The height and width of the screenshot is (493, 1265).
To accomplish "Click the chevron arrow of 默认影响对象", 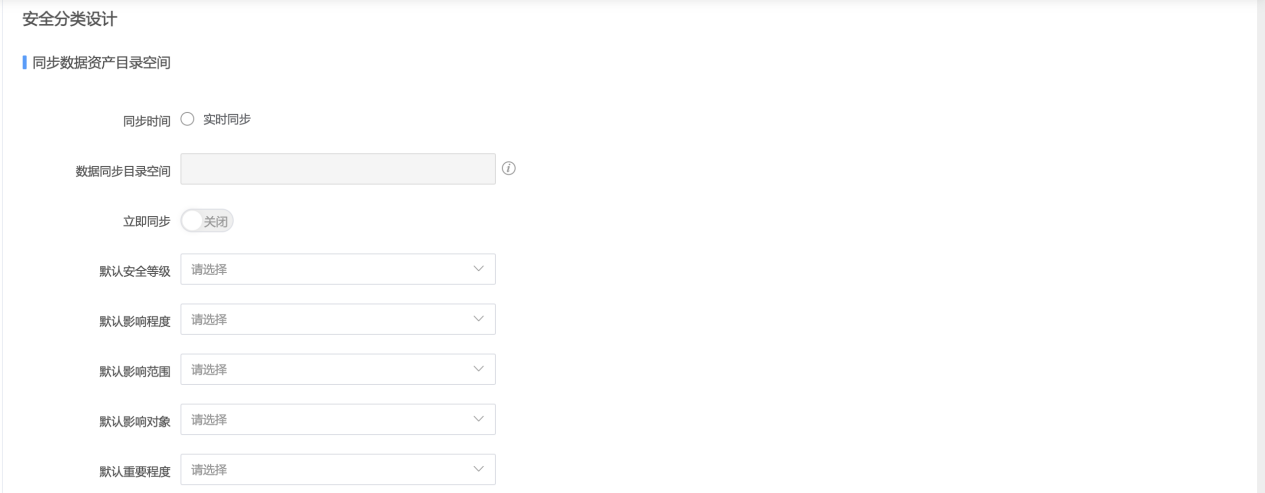I will [478, 419].
